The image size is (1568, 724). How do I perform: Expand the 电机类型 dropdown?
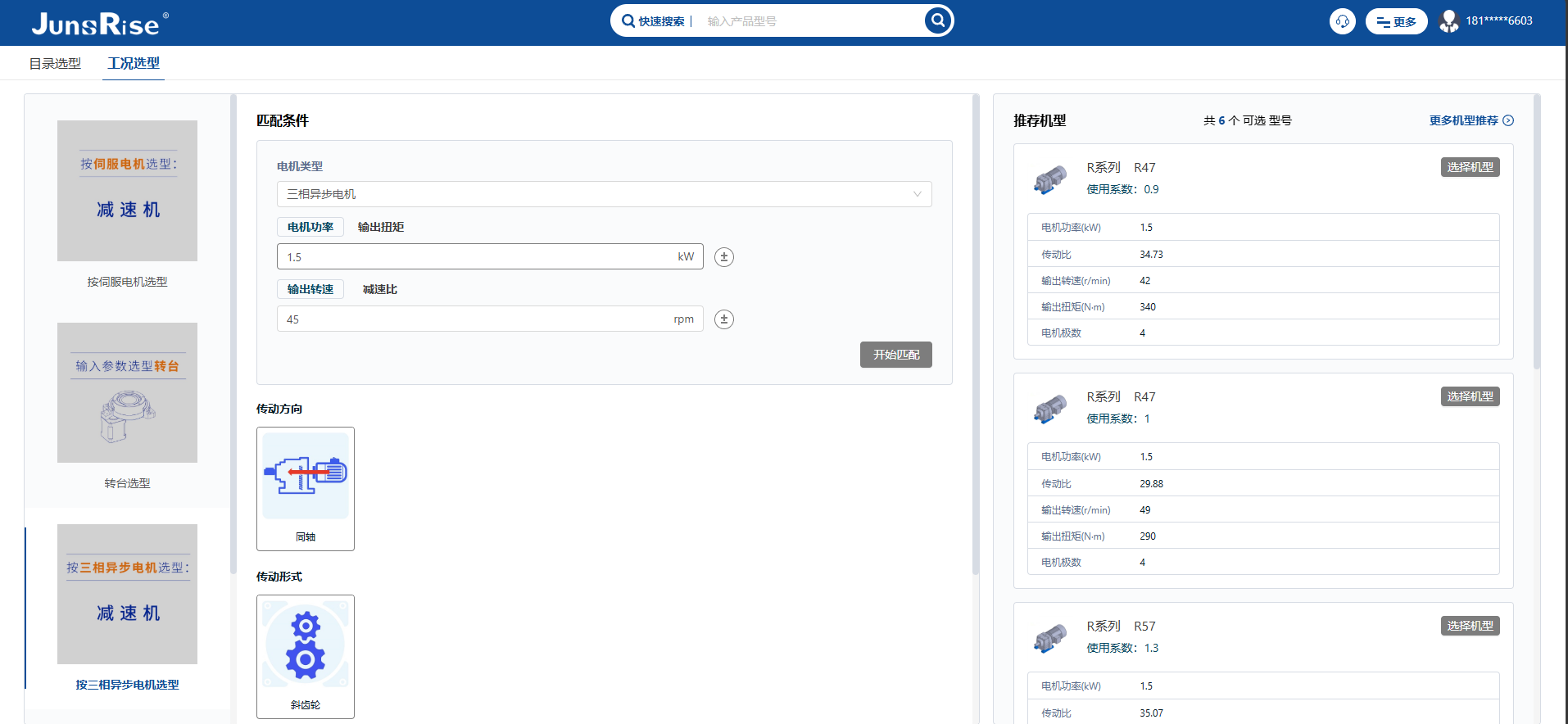(605, 194)
